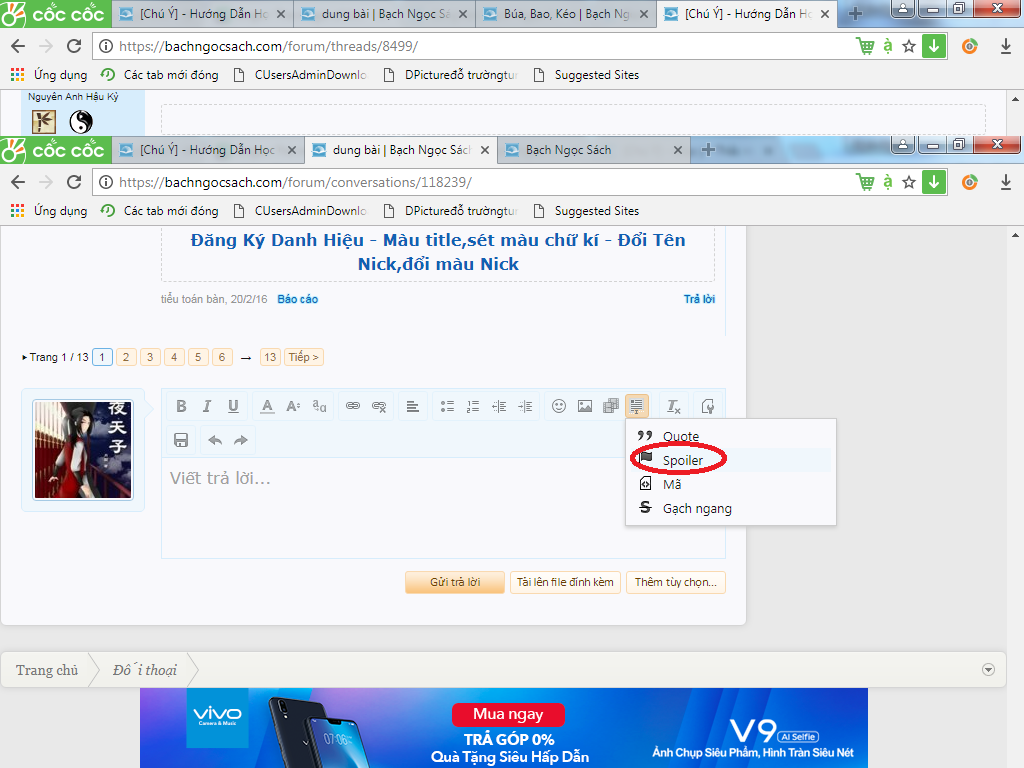Go to the next page with Tiếp >
Image resolution: width=1024 pixels, height=768 pixels.
point(304,357)
